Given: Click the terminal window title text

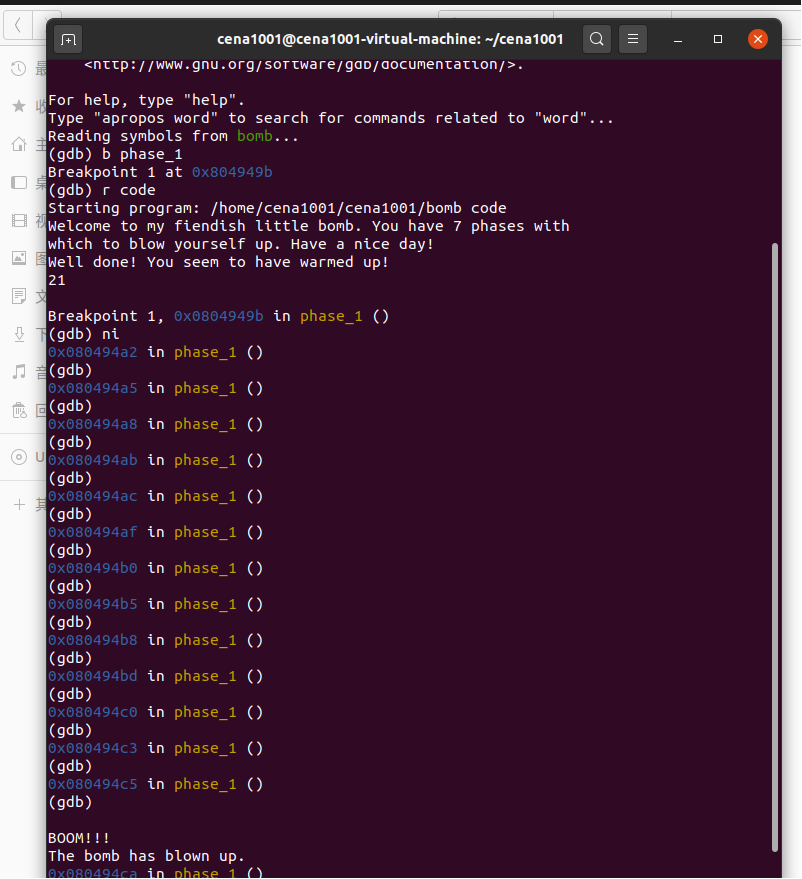Looking at the screenshot, I should (390, 39).
